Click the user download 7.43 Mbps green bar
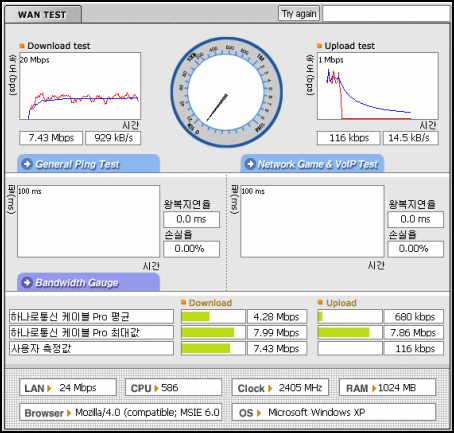 [x=206, y=348]
